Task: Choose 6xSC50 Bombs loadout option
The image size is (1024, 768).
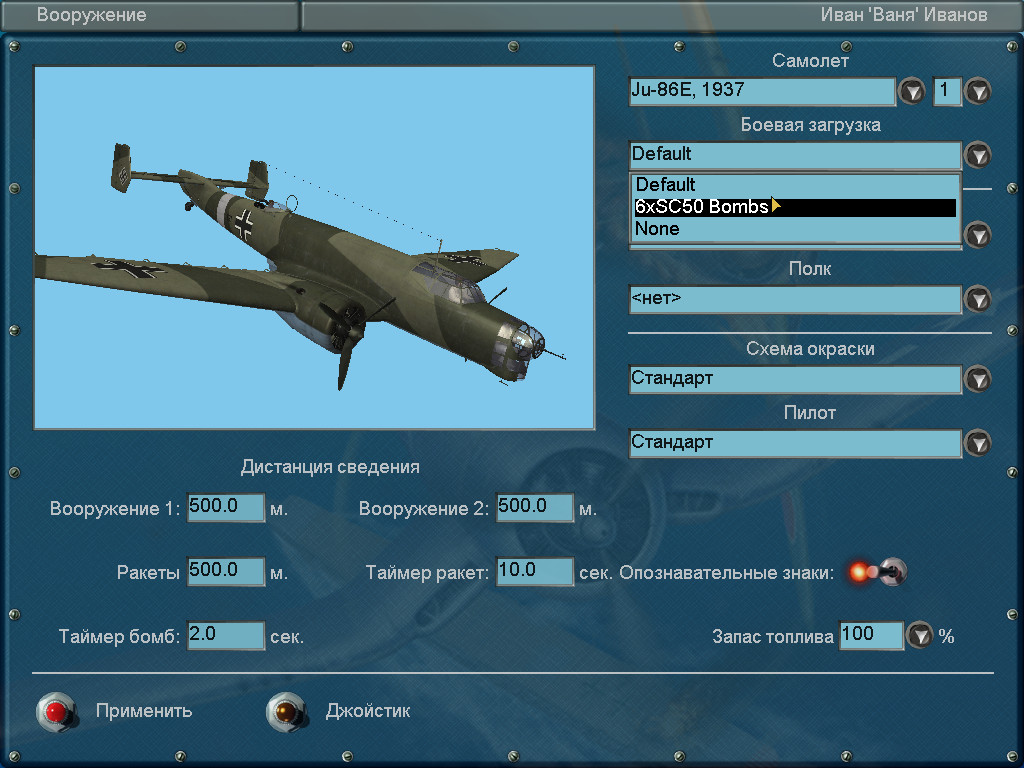Action: click(x=795, y=207)
